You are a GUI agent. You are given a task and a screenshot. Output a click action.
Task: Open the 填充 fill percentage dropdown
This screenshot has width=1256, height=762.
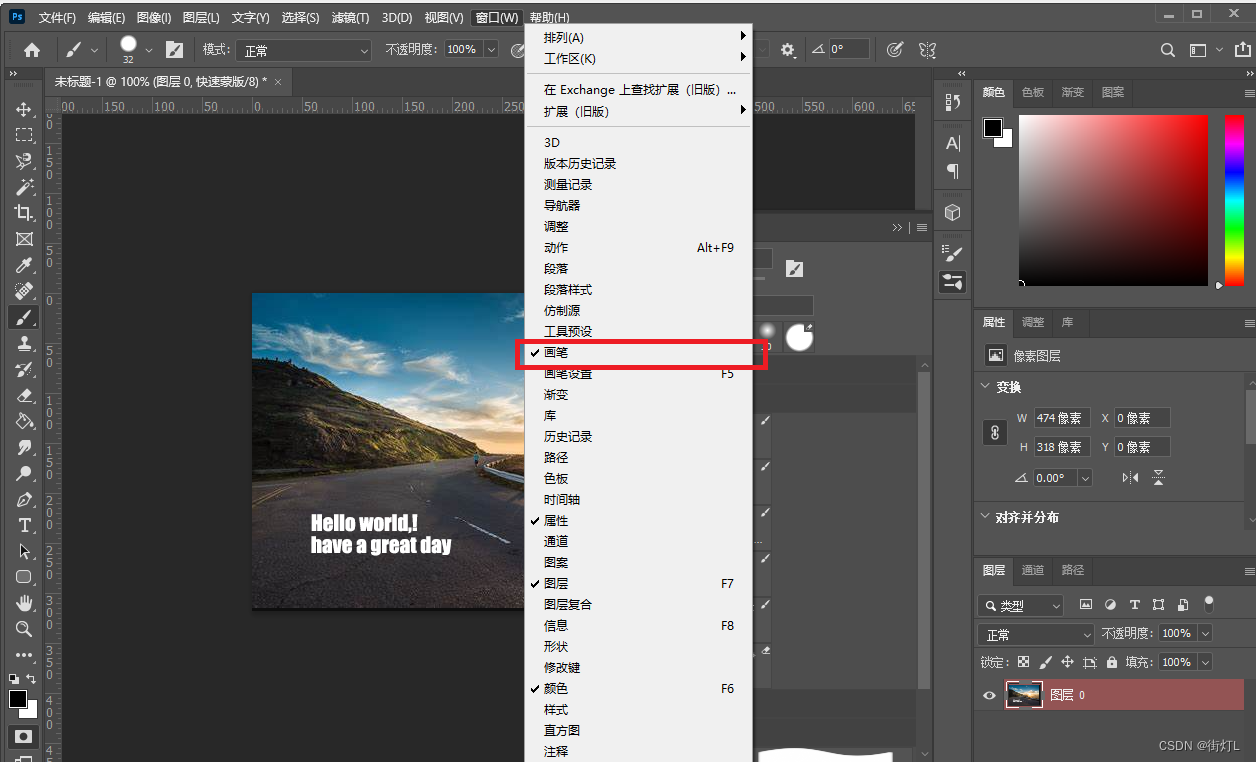1205,662
